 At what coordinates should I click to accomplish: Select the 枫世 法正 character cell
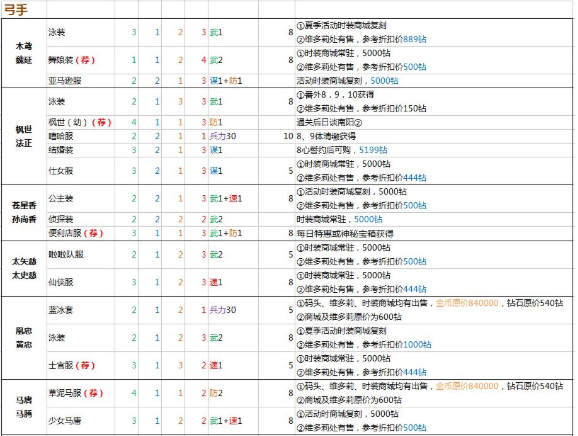coord(24,136)
